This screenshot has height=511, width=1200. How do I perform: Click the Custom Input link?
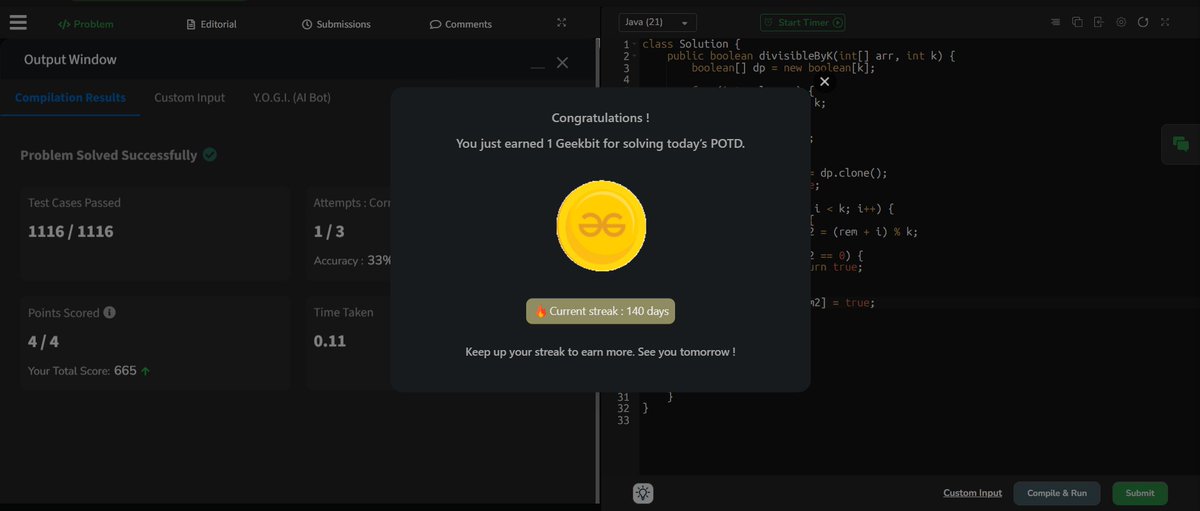972,493
